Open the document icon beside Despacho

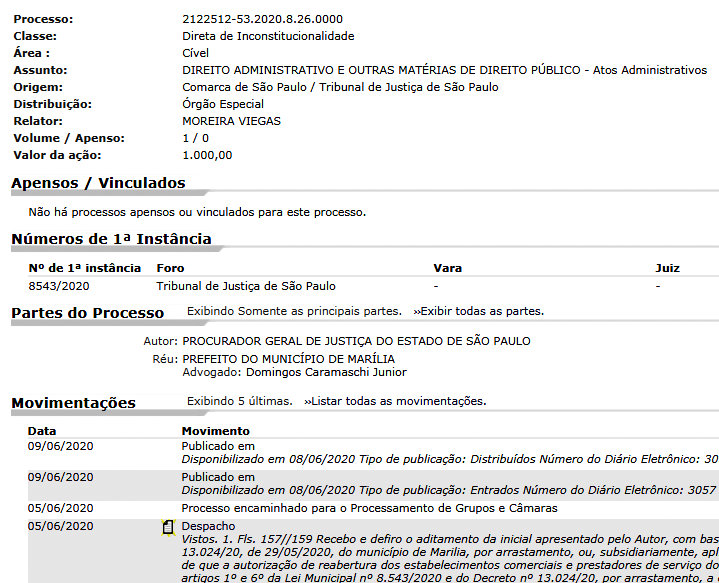coord(168,527)
